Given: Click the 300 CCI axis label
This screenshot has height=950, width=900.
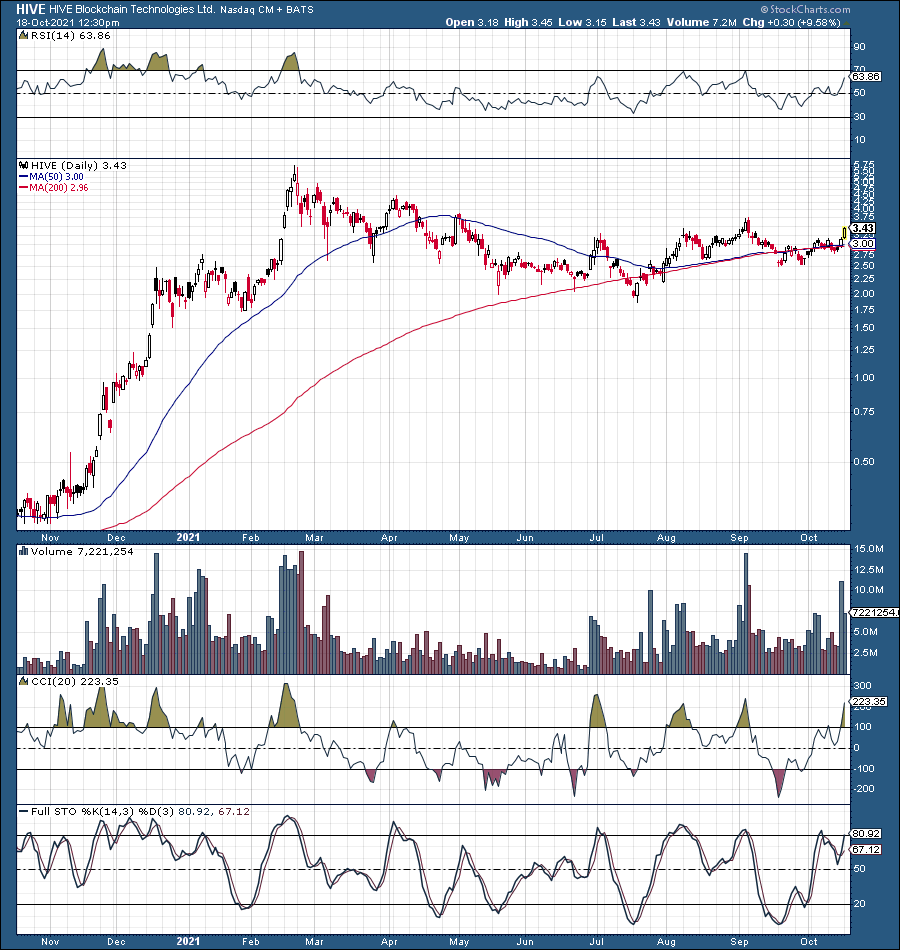Looking at the screenshot, I should pyautogui.click(x=862, y=686).
